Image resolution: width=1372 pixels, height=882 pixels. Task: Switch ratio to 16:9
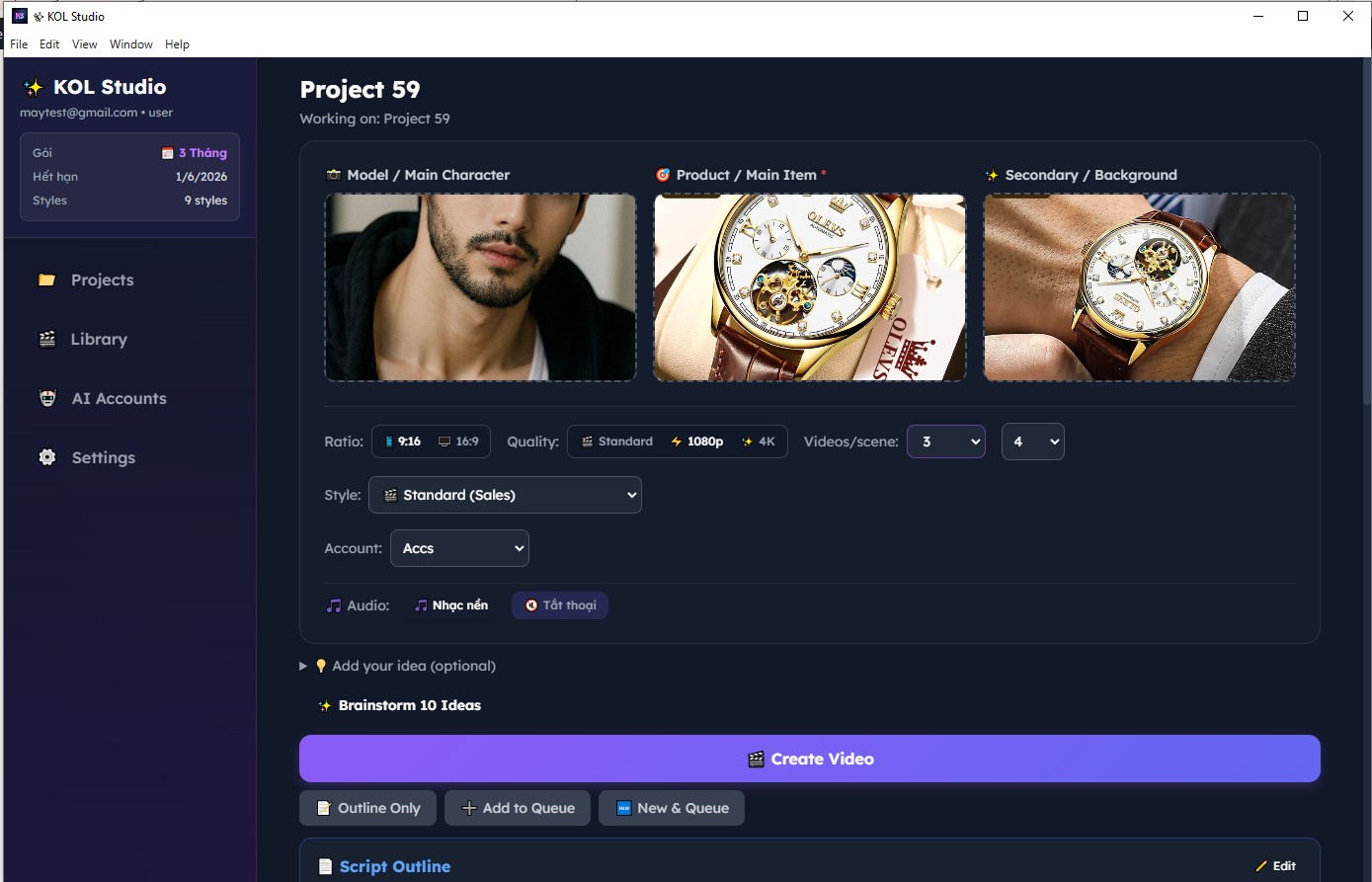(x=458, y=441)
